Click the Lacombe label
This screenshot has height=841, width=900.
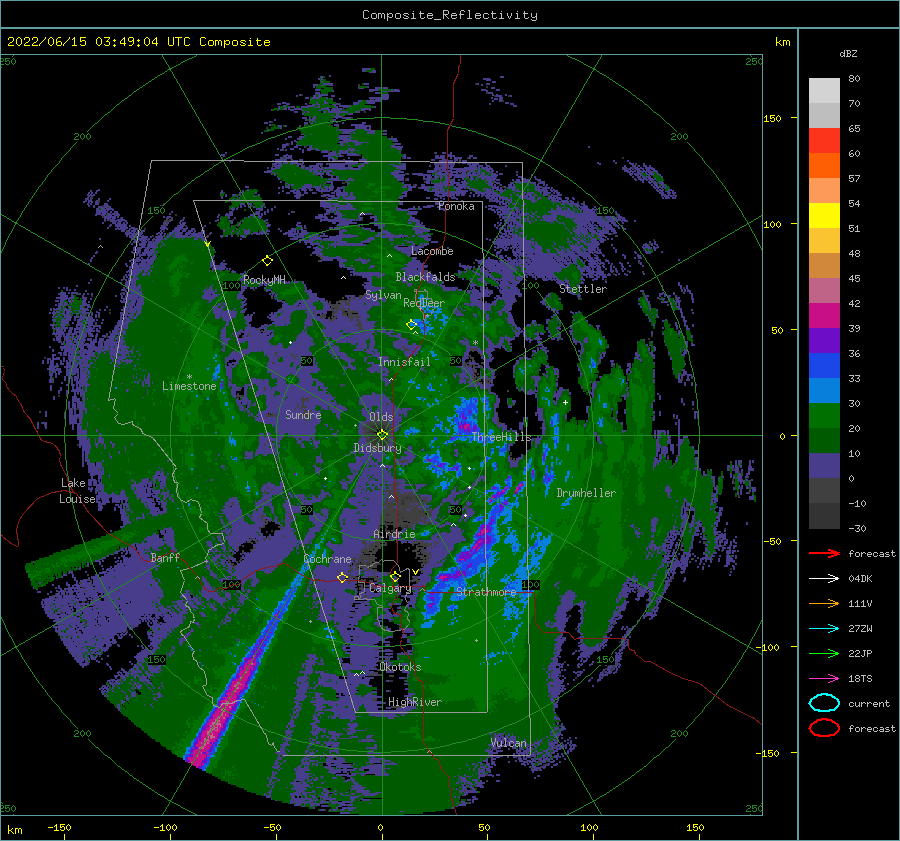pos(432,251)
